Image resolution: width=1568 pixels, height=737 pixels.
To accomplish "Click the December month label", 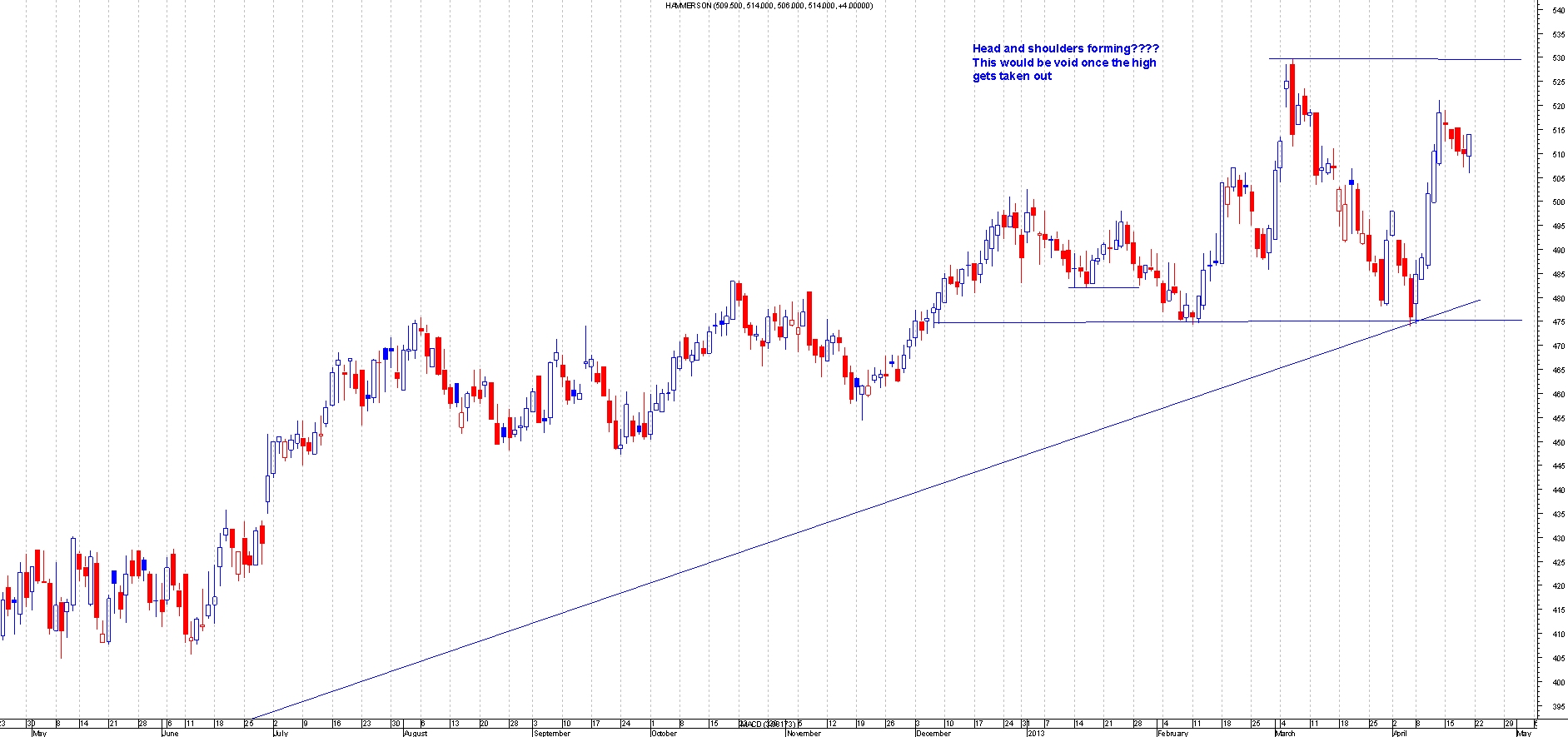I will tap(933, 734).
